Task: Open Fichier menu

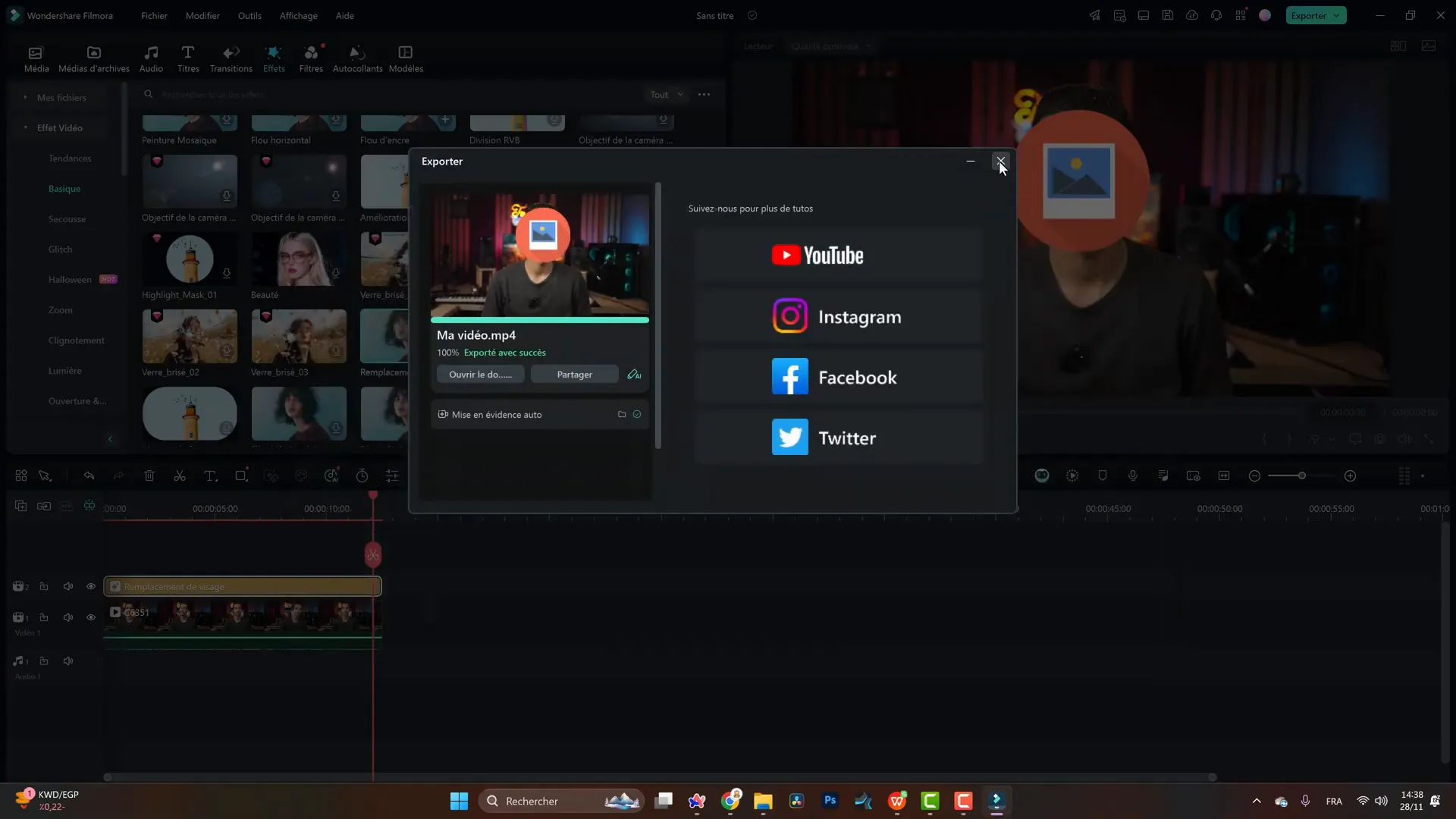Action: [x=154, y=15]
